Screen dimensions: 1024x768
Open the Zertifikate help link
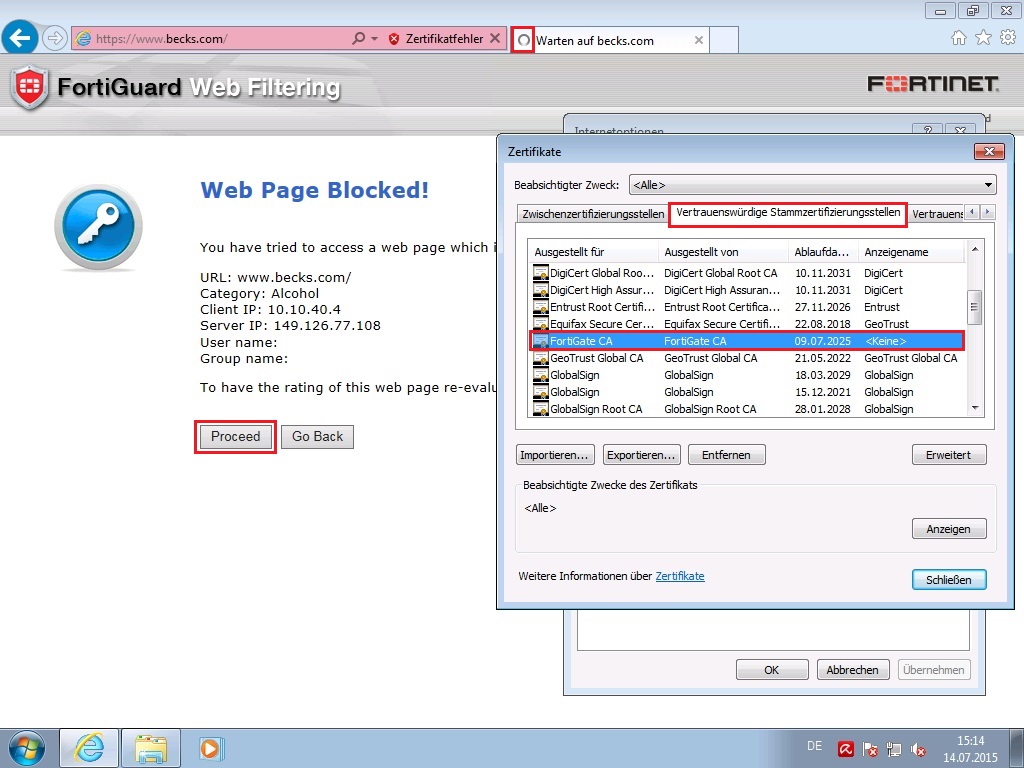pyautogui.click(x=680, y=576)
